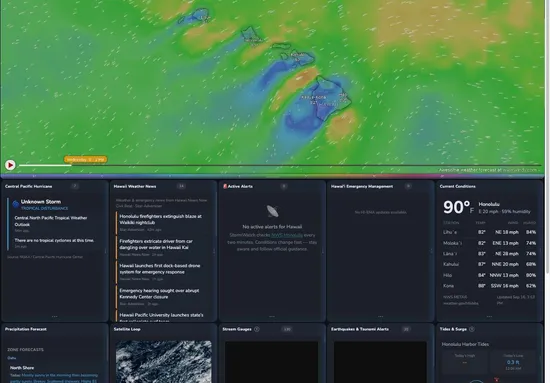The image size is (550, 383).
Task: Click the Oahu link under Zone Forecasts
Action: coord(12,358)
